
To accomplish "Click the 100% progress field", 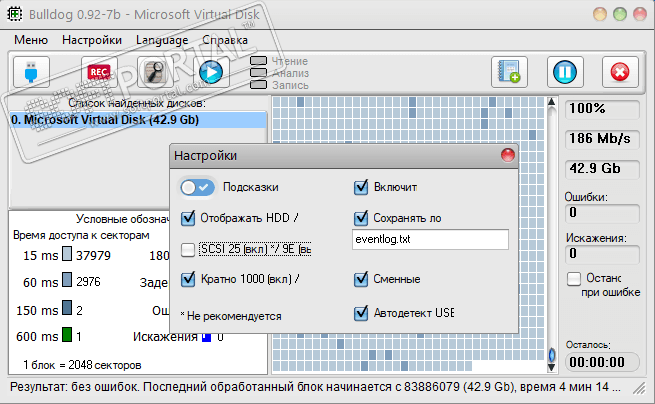I will point(602,109).
